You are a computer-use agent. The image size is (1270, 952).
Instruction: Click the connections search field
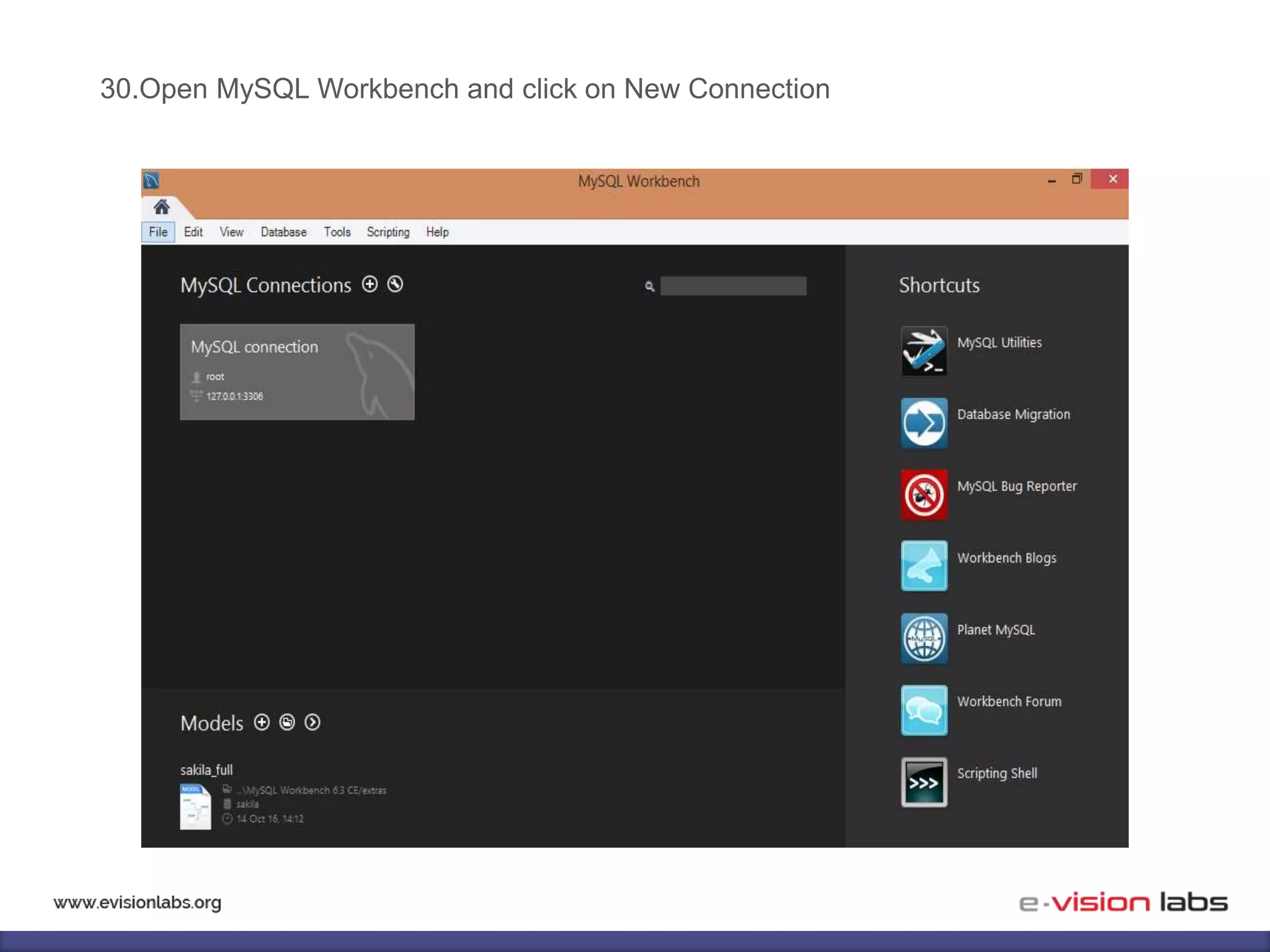pyautogui.click(x=734, y=286)
